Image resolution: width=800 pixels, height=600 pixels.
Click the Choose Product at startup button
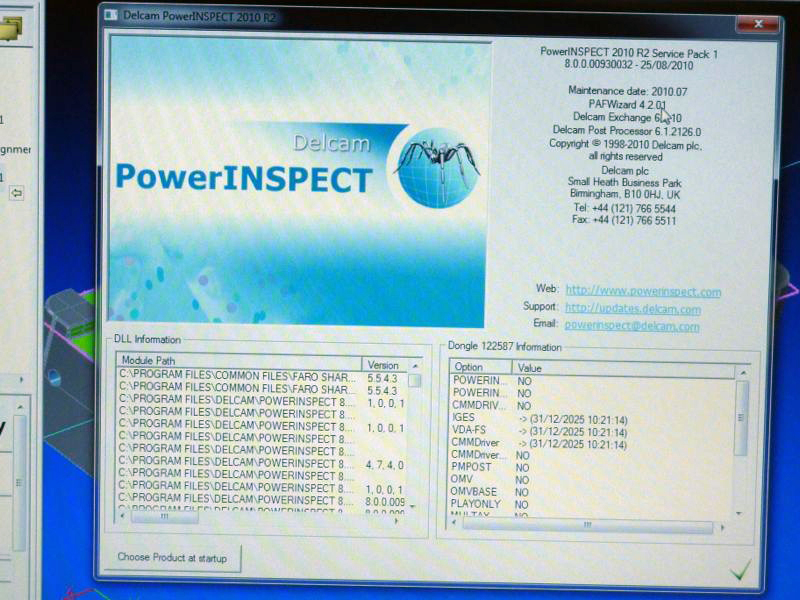[172, 558]
